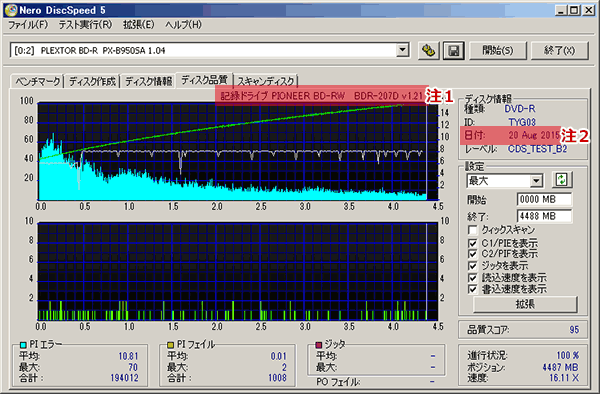
Task: Switch to the ディスク作成 tab
Action: tap(92, 81)
